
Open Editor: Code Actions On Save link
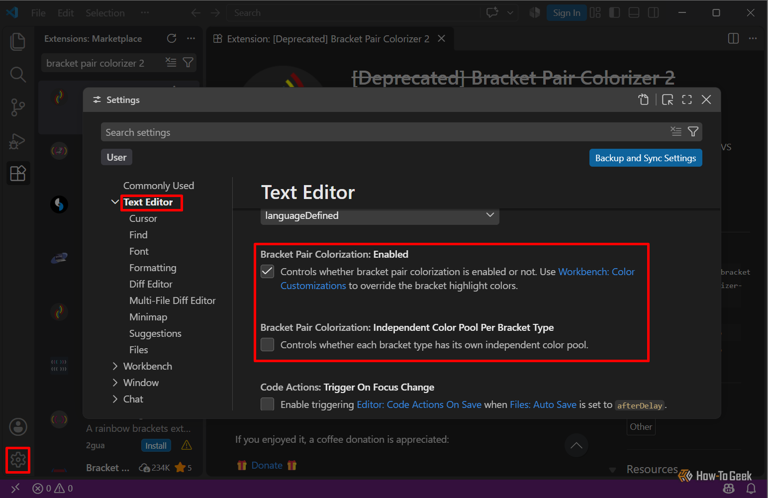[419, 404]
